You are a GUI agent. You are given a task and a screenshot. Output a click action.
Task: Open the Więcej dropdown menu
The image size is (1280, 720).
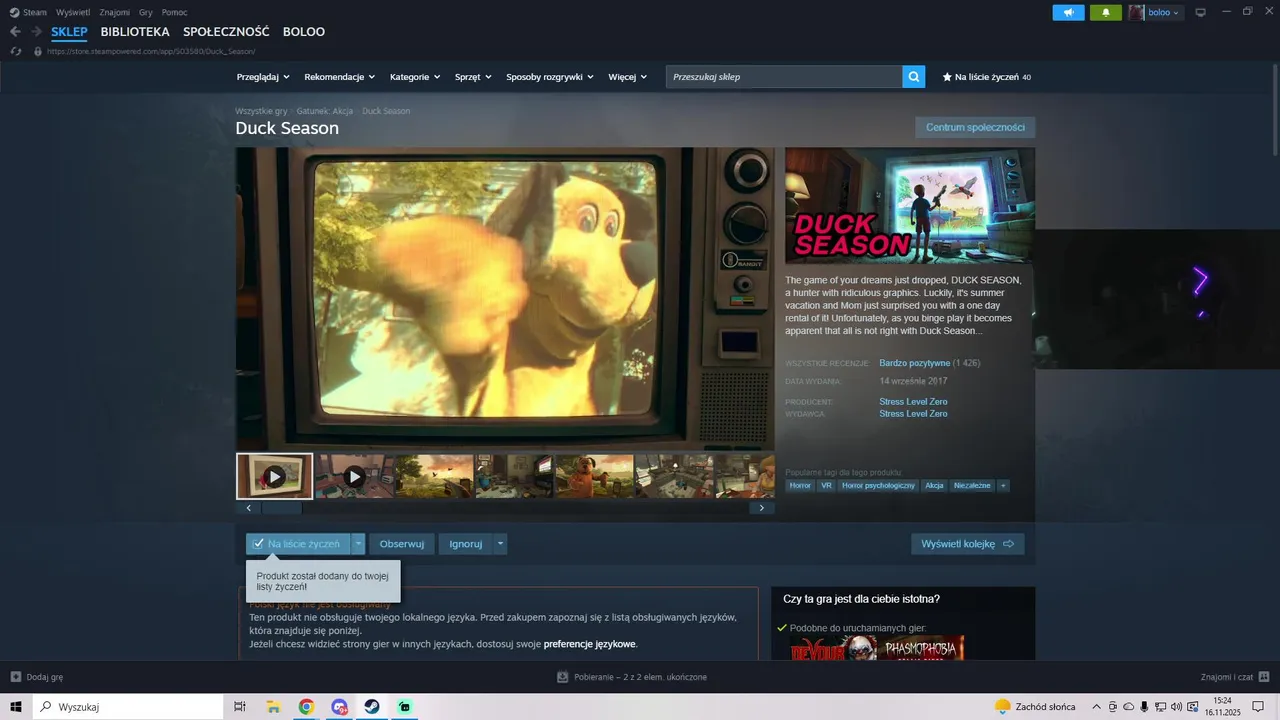[x=627, y=77]
